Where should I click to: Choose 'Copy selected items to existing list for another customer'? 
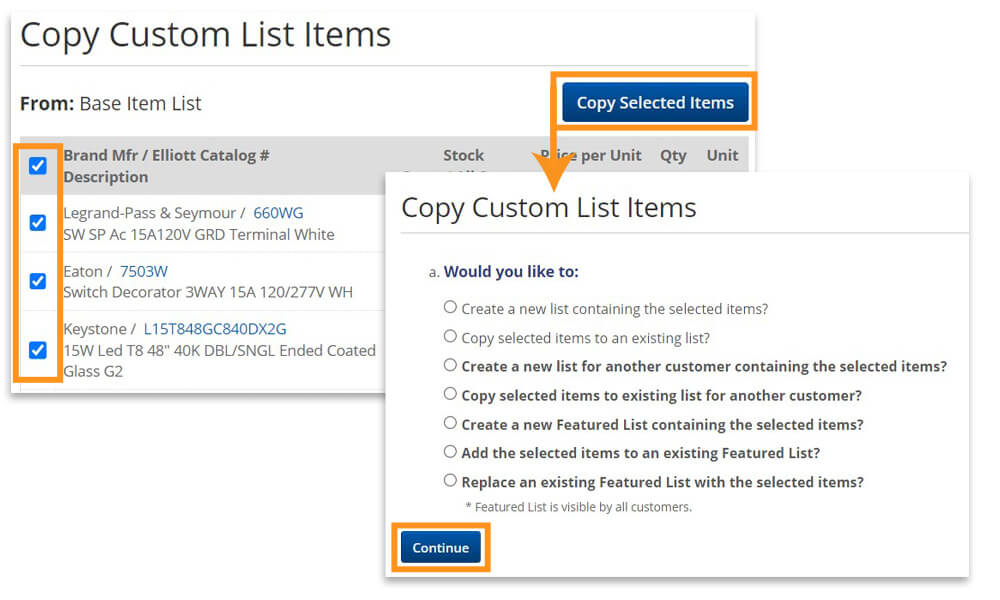pyautogui.click(x=450, y=394)
